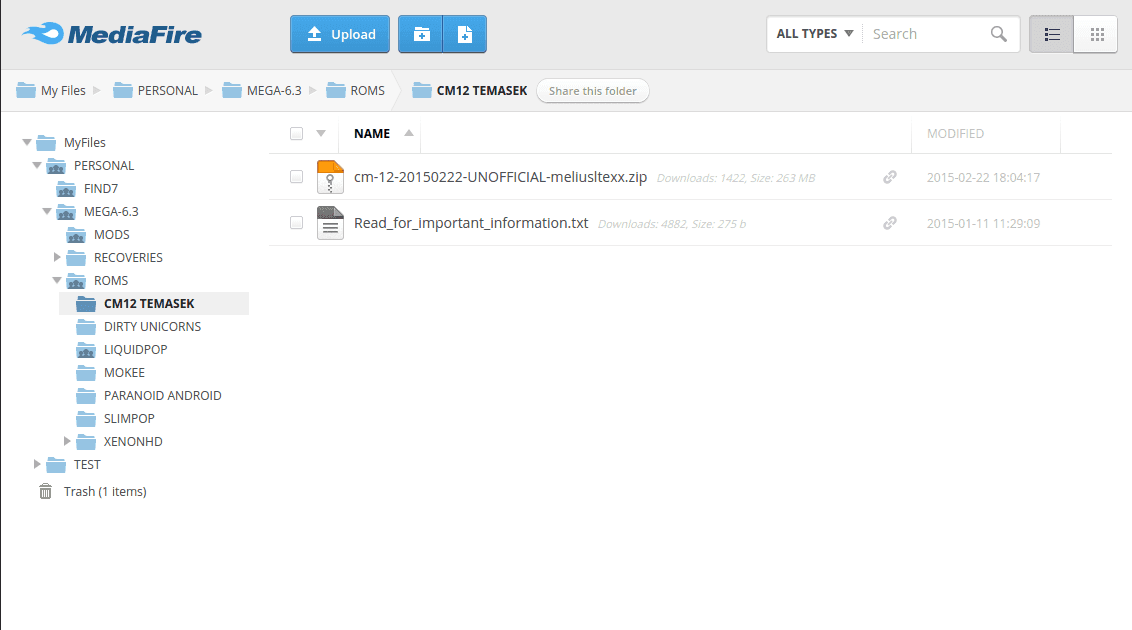This screenshot has height=630, width=1132.
Task: Open the Read_for_important_information.txt file name
Action: coord(471,224)
